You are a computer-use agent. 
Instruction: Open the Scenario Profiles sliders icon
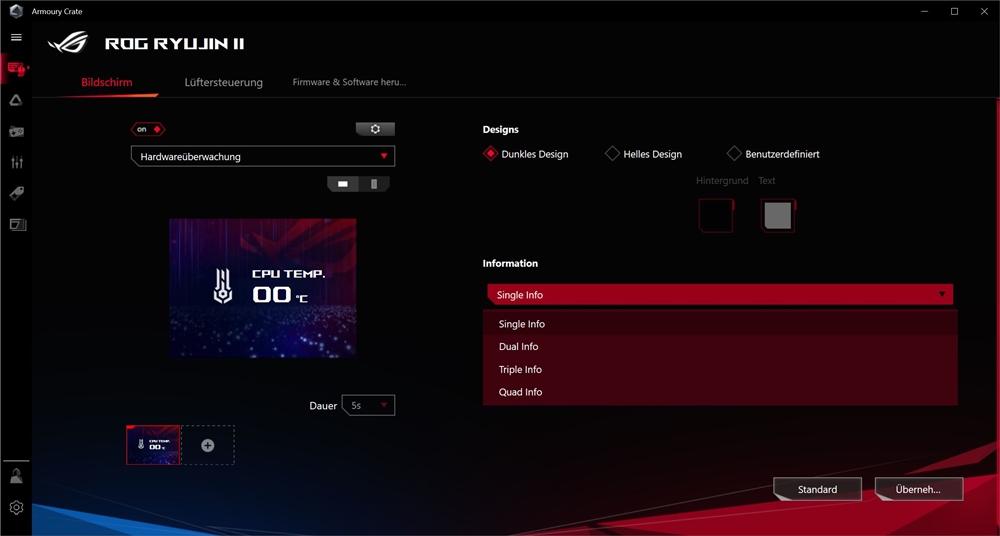tap(17, 162)
